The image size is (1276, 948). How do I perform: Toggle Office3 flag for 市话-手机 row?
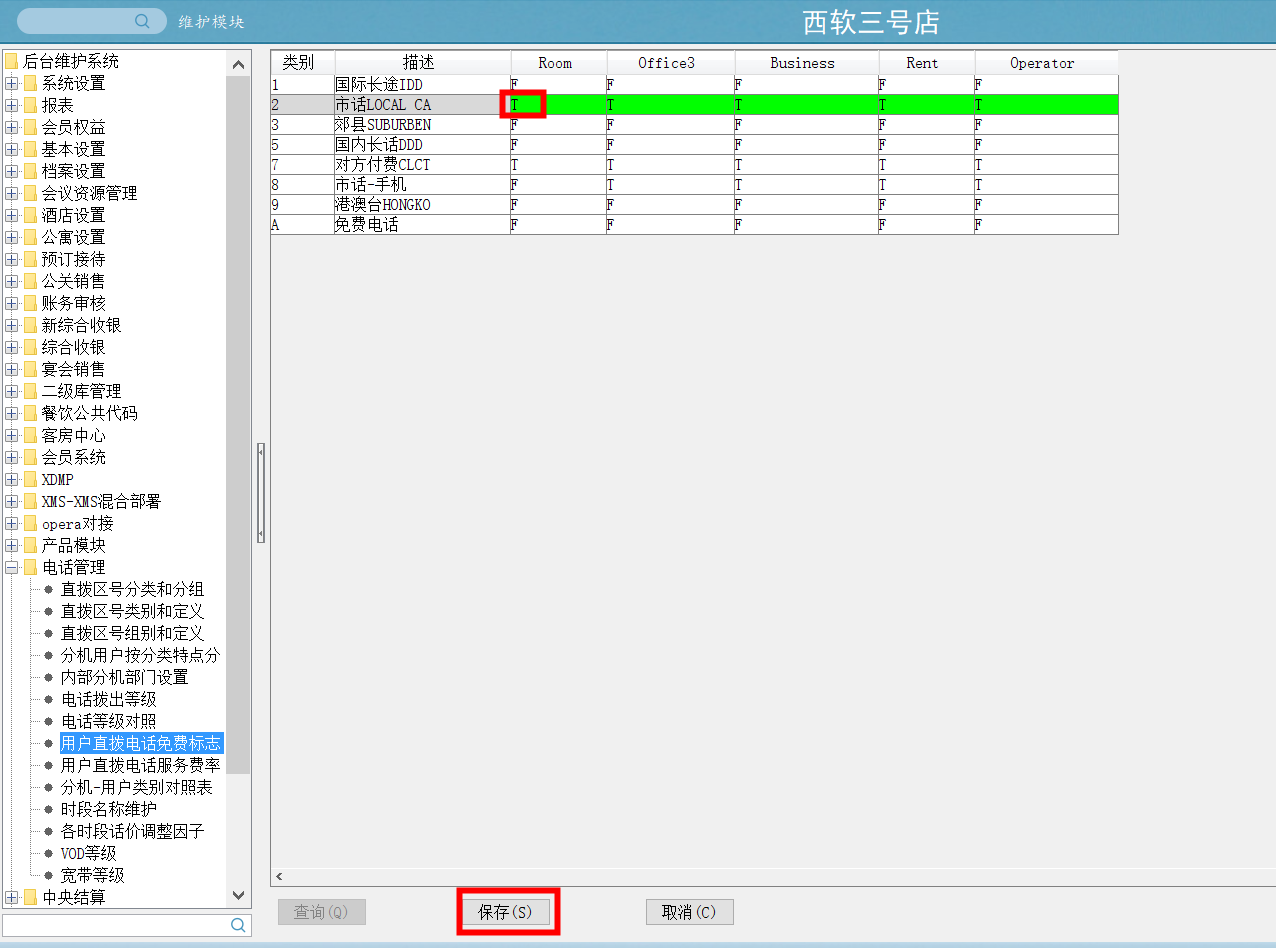tap(668, 185)
